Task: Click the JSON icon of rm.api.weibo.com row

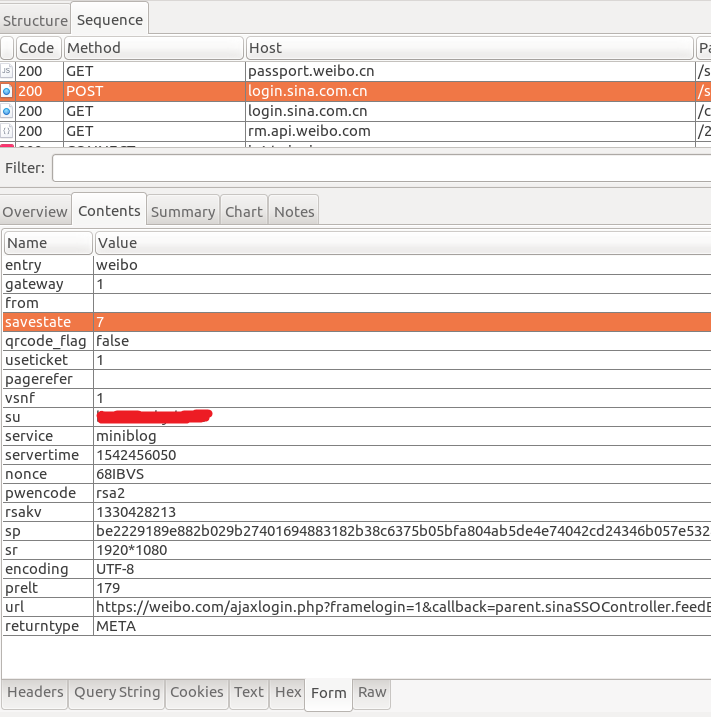Action: click(6, 131)
